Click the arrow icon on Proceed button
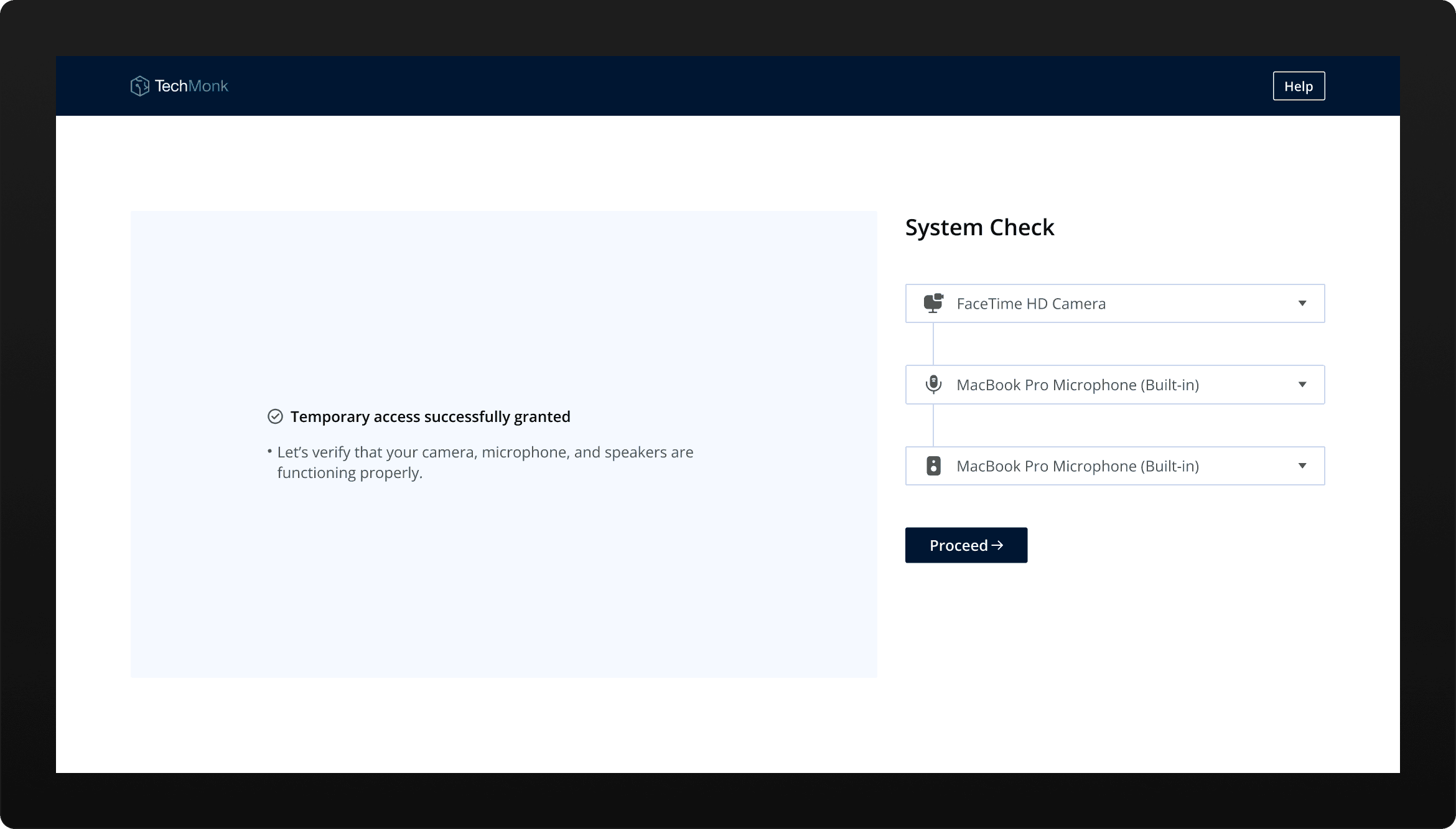 point(997,545)
